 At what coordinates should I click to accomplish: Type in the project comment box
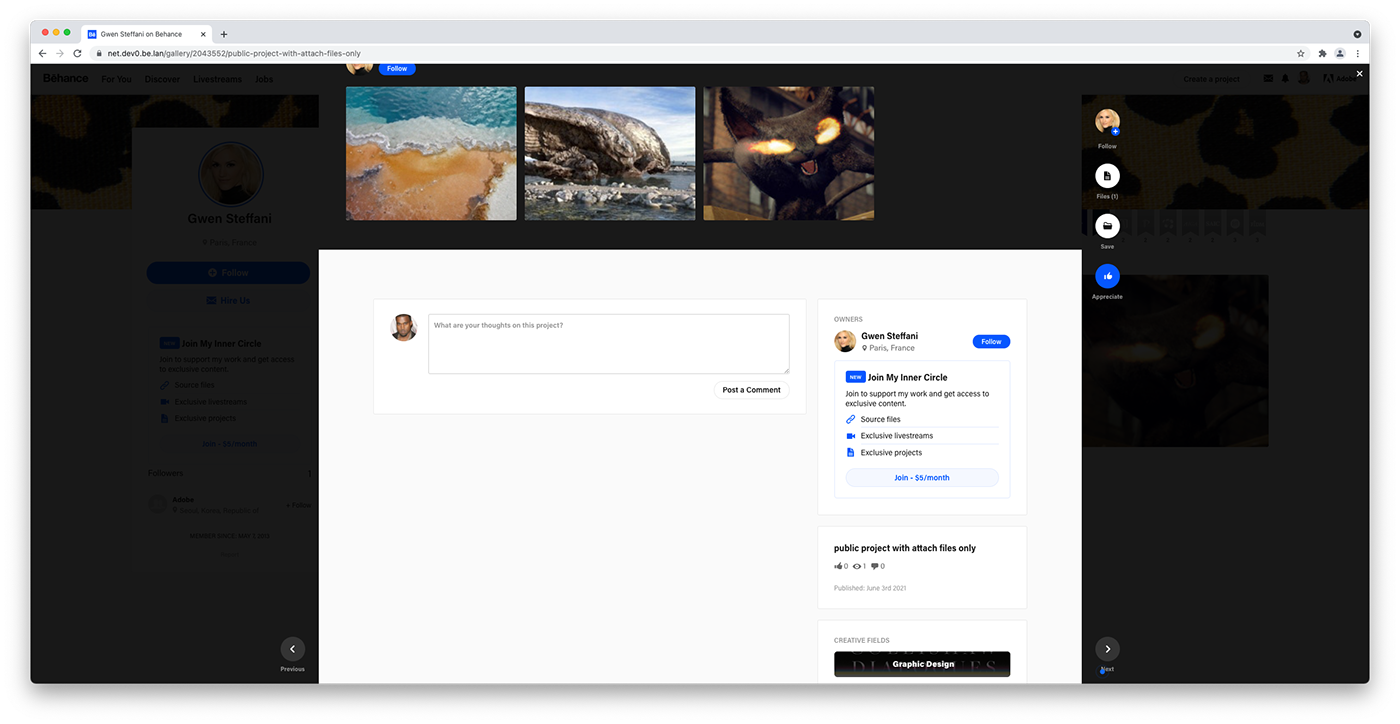pos(608,344)
